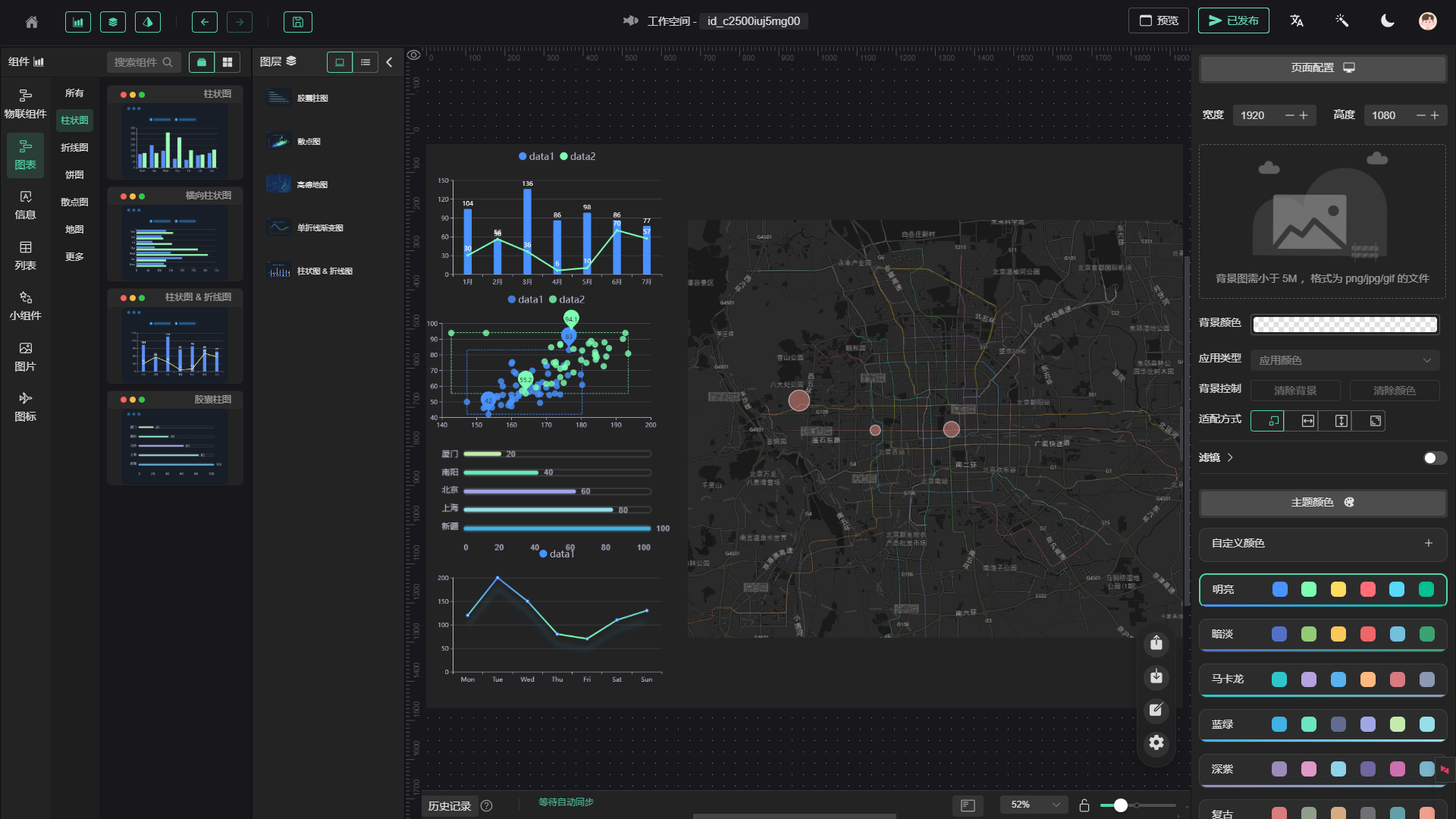The height and width of the screenshot is (819, 1456).
Task: Click the 预览 preview button
Action: [1158, 21]
